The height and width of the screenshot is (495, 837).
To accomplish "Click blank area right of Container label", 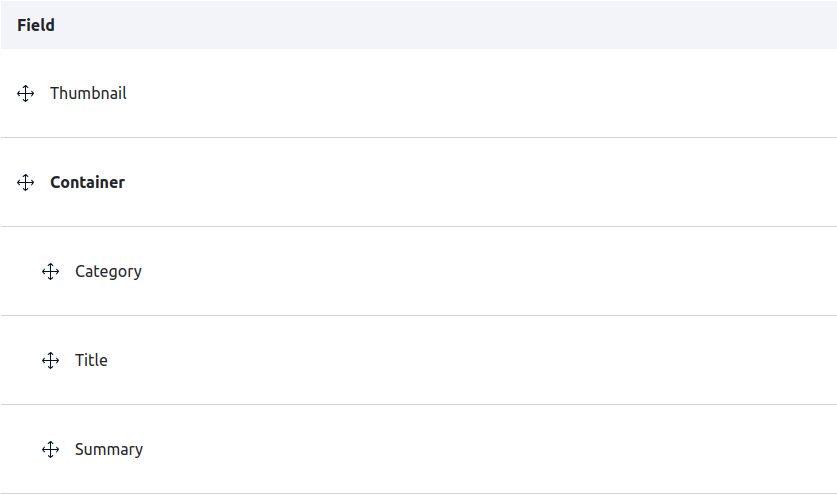I will pyautogui.click(x=480, y=183).
